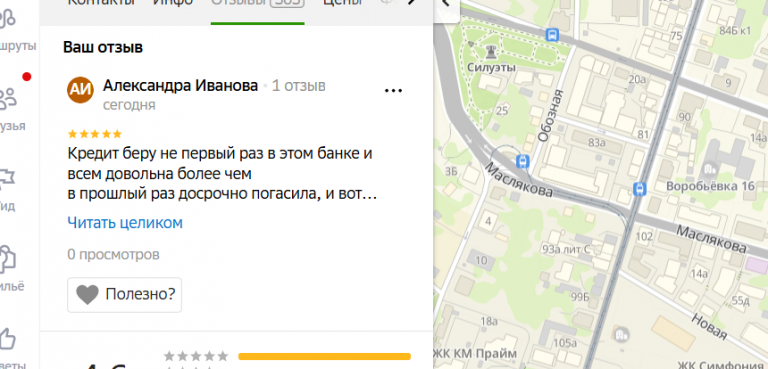Switch to the Отзывы tab

[x=258, y=4]
